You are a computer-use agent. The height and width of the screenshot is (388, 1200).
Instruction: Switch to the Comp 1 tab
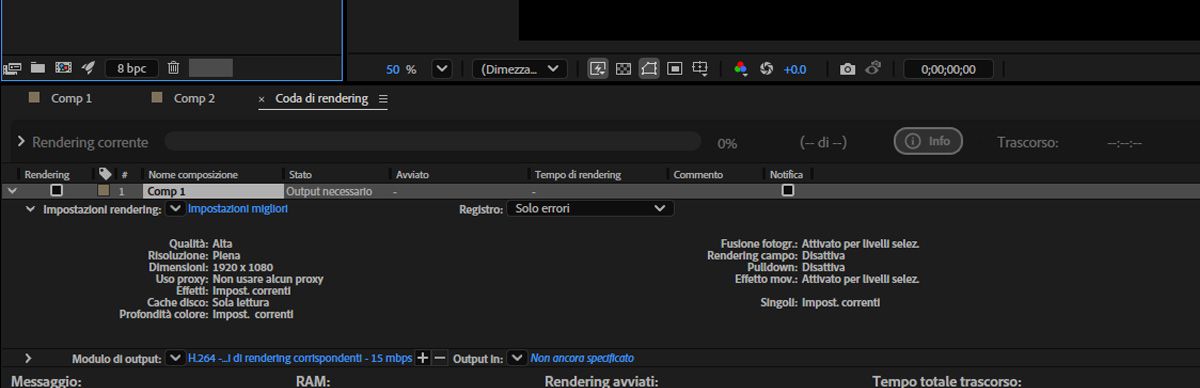point(72,98)
